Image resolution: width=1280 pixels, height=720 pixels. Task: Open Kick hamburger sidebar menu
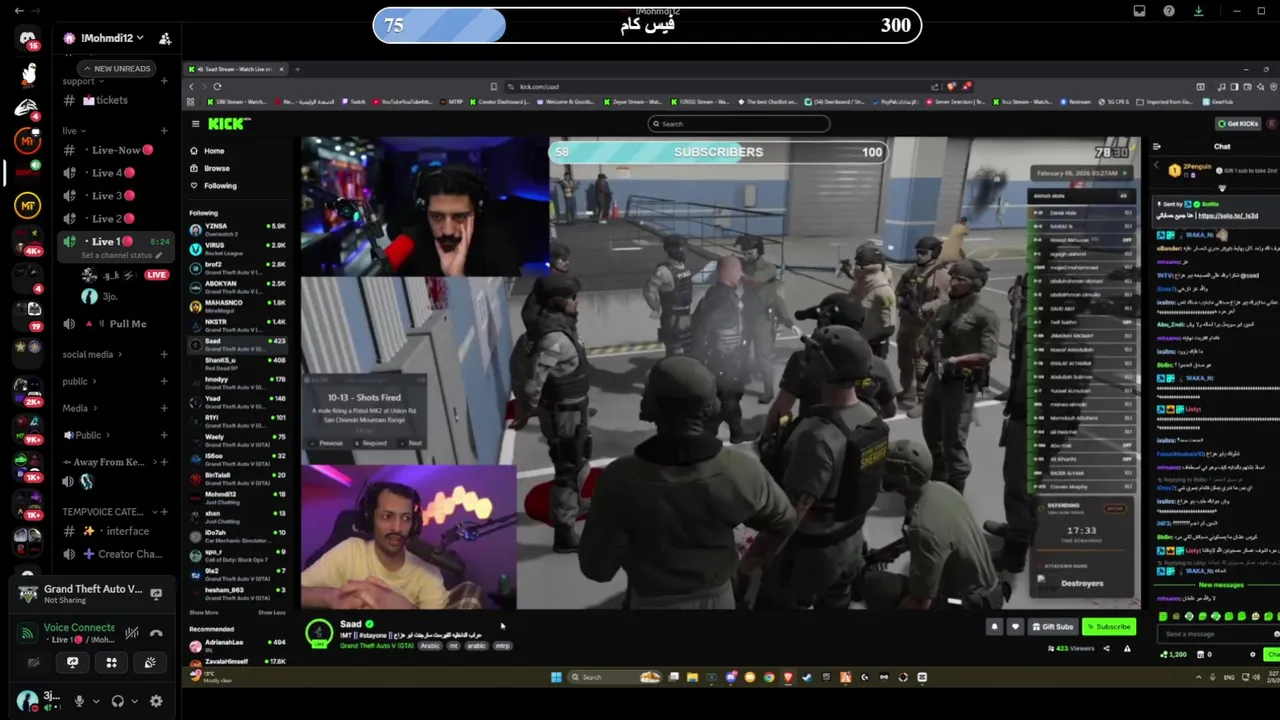coord(195,124)
